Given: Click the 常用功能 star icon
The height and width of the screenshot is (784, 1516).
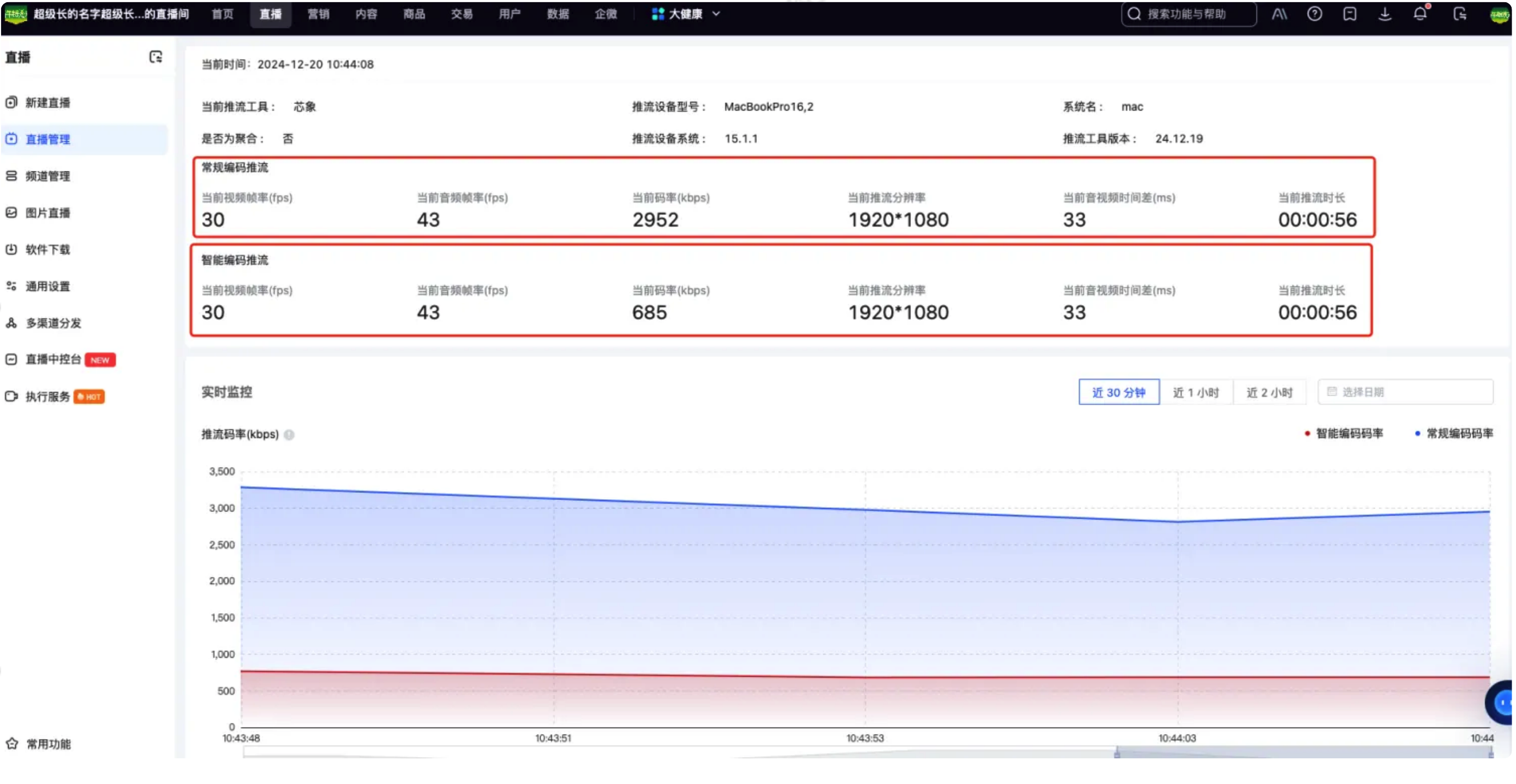Looking at the screenshot, I should tap(13, 744).
